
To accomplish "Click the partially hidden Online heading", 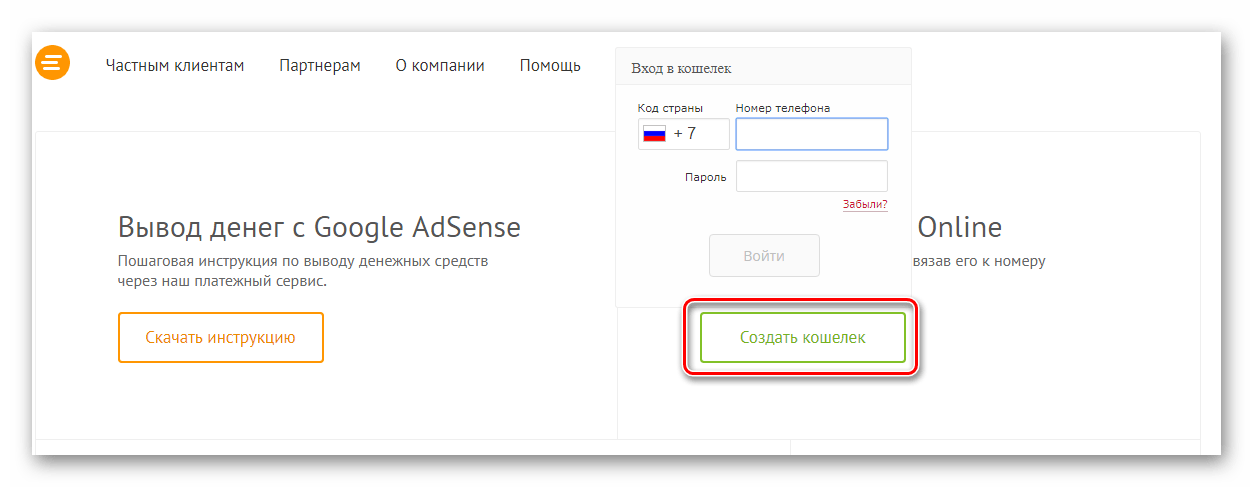I will click(959, 227).
